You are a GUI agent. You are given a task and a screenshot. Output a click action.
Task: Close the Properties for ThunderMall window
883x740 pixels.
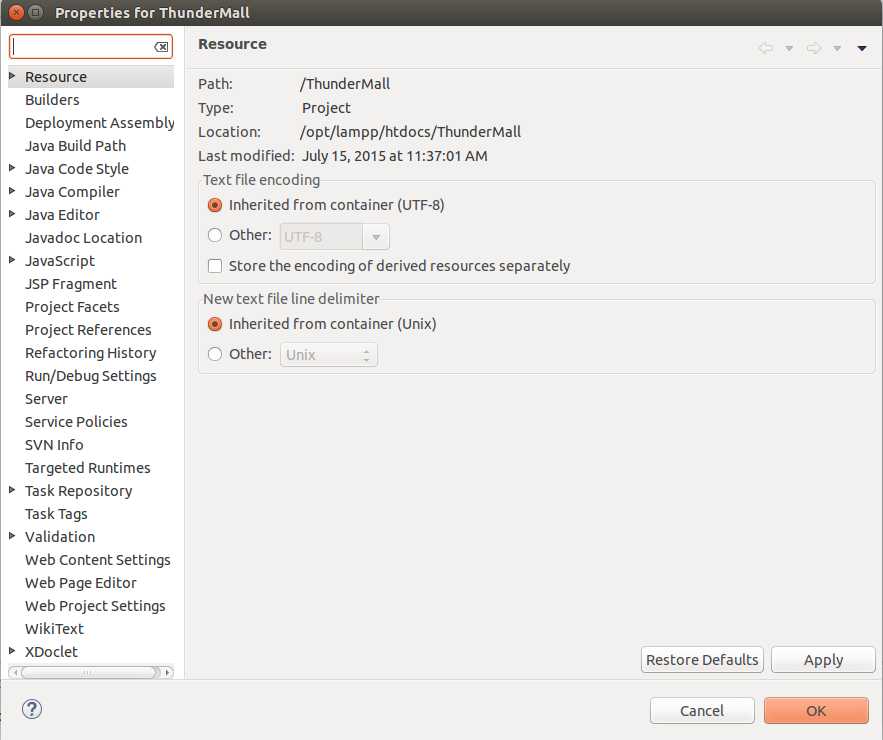click(16, 12)
